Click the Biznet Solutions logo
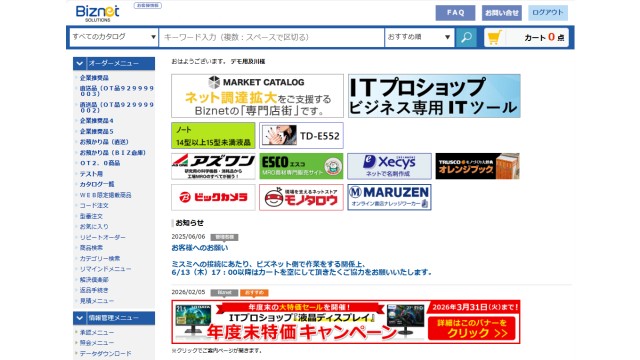Viewport: 640px width, 360px height. (x=98, y=13)
